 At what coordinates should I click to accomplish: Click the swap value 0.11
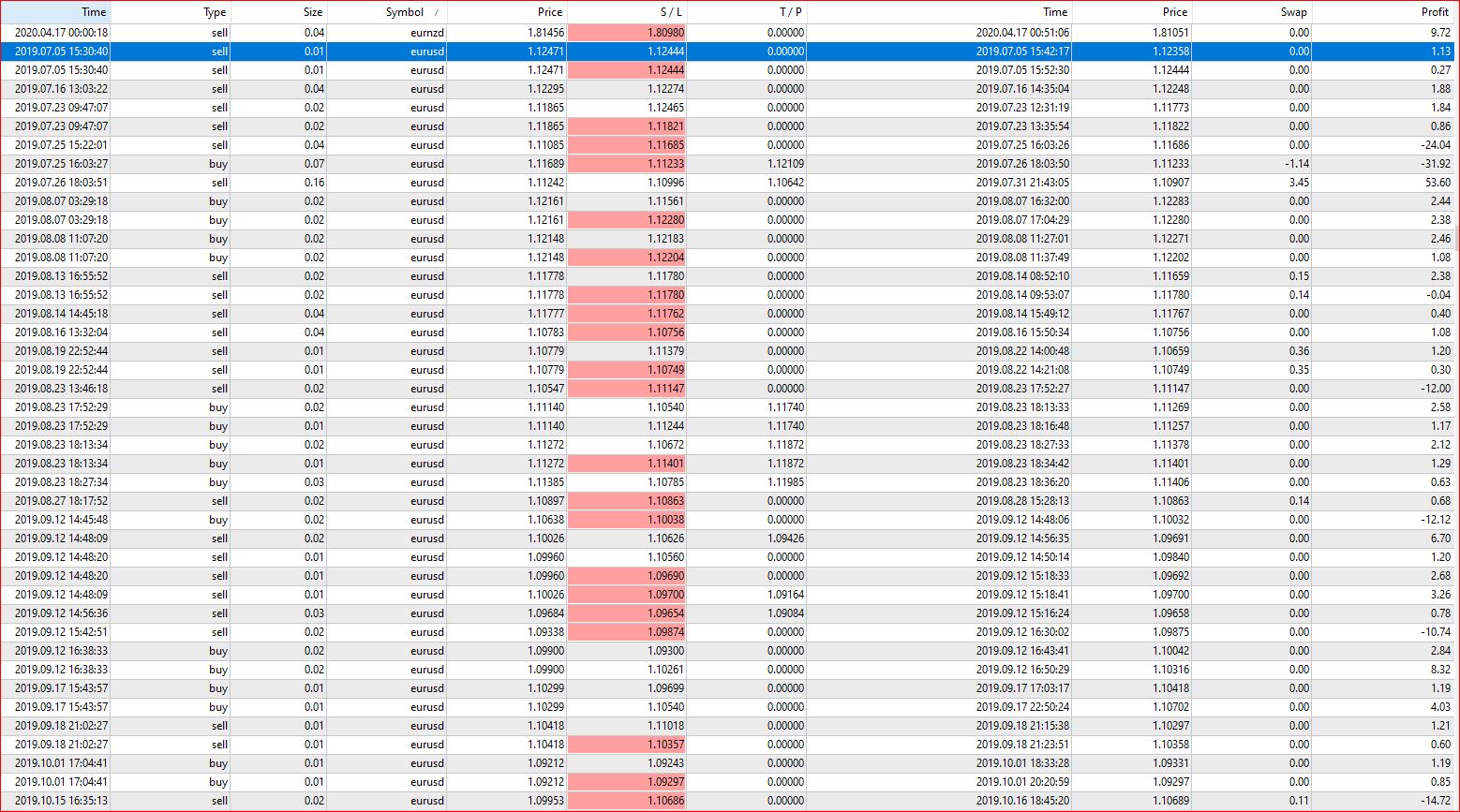(1299, 801)
